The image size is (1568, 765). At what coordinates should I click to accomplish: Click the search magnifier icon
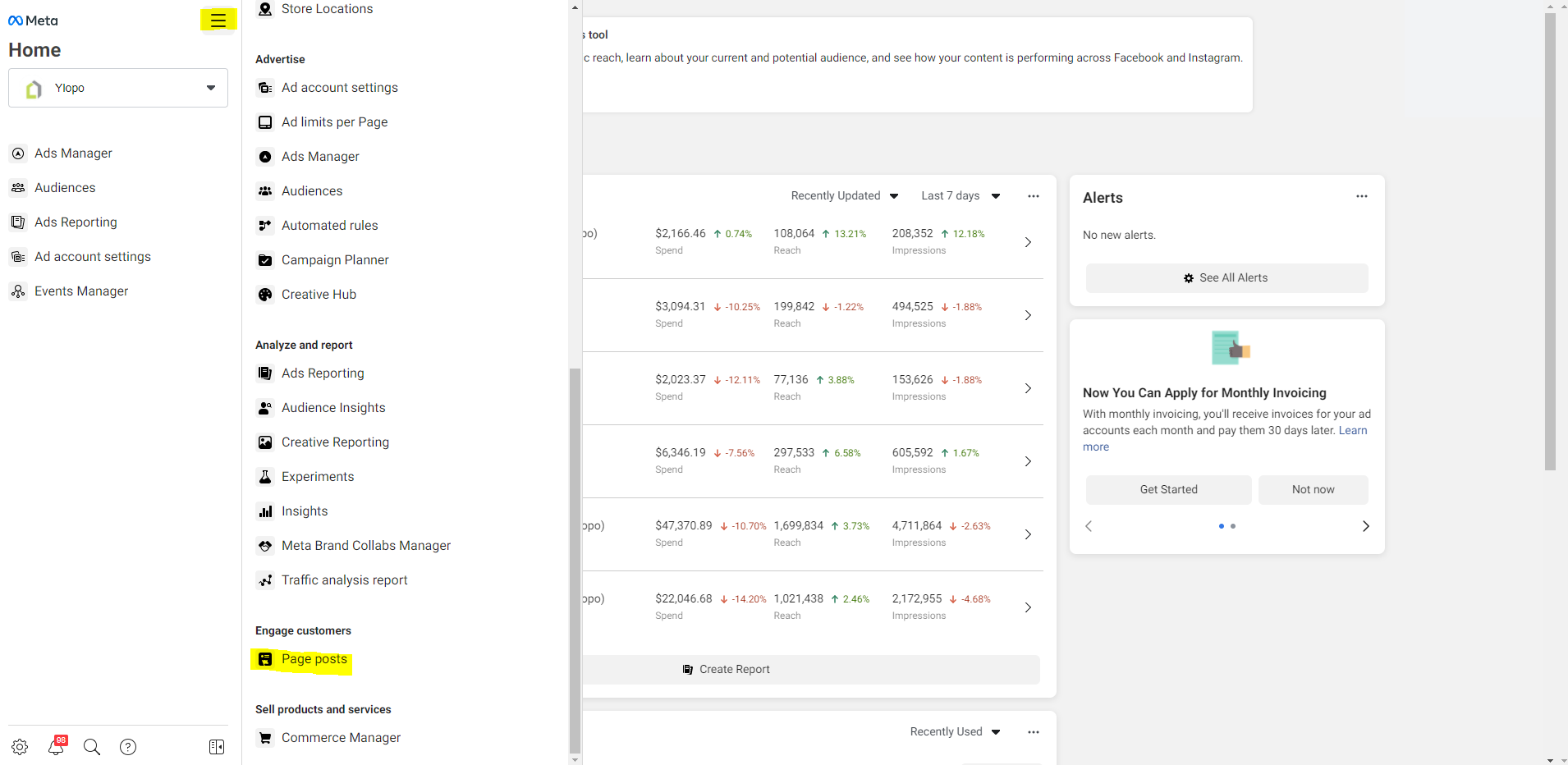point(92,747)
